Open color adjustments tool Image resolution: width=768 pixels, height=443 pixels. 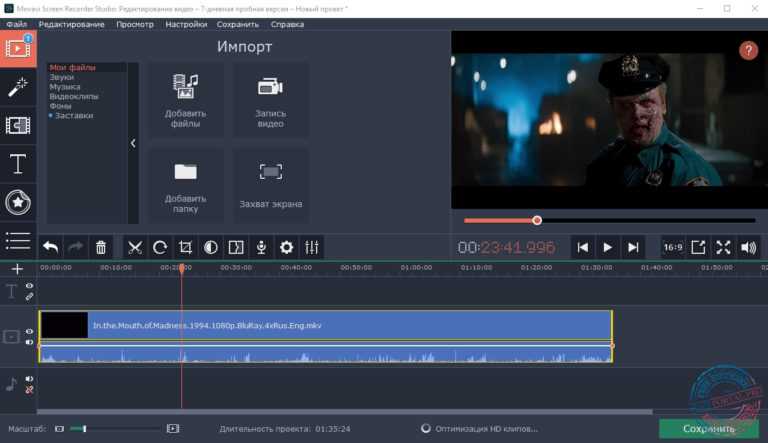click(211, 247)
